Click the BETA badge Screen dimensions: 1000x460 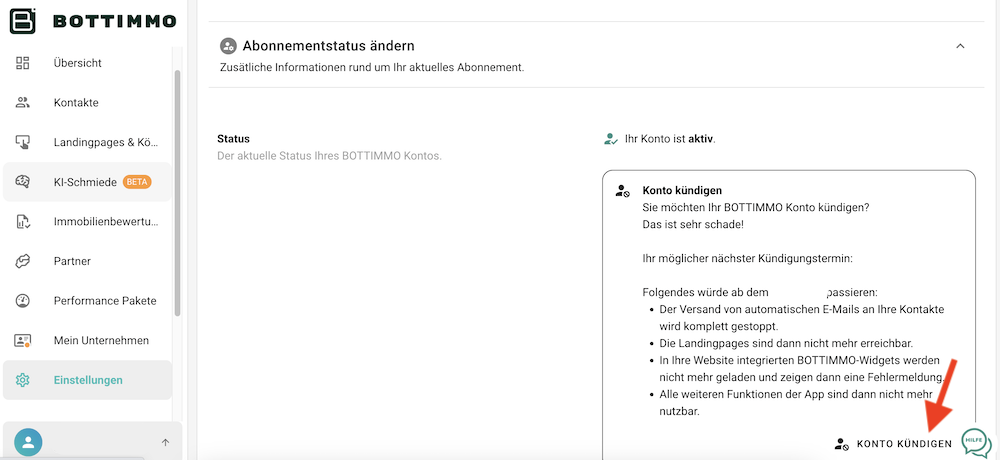tap(137, 182)
